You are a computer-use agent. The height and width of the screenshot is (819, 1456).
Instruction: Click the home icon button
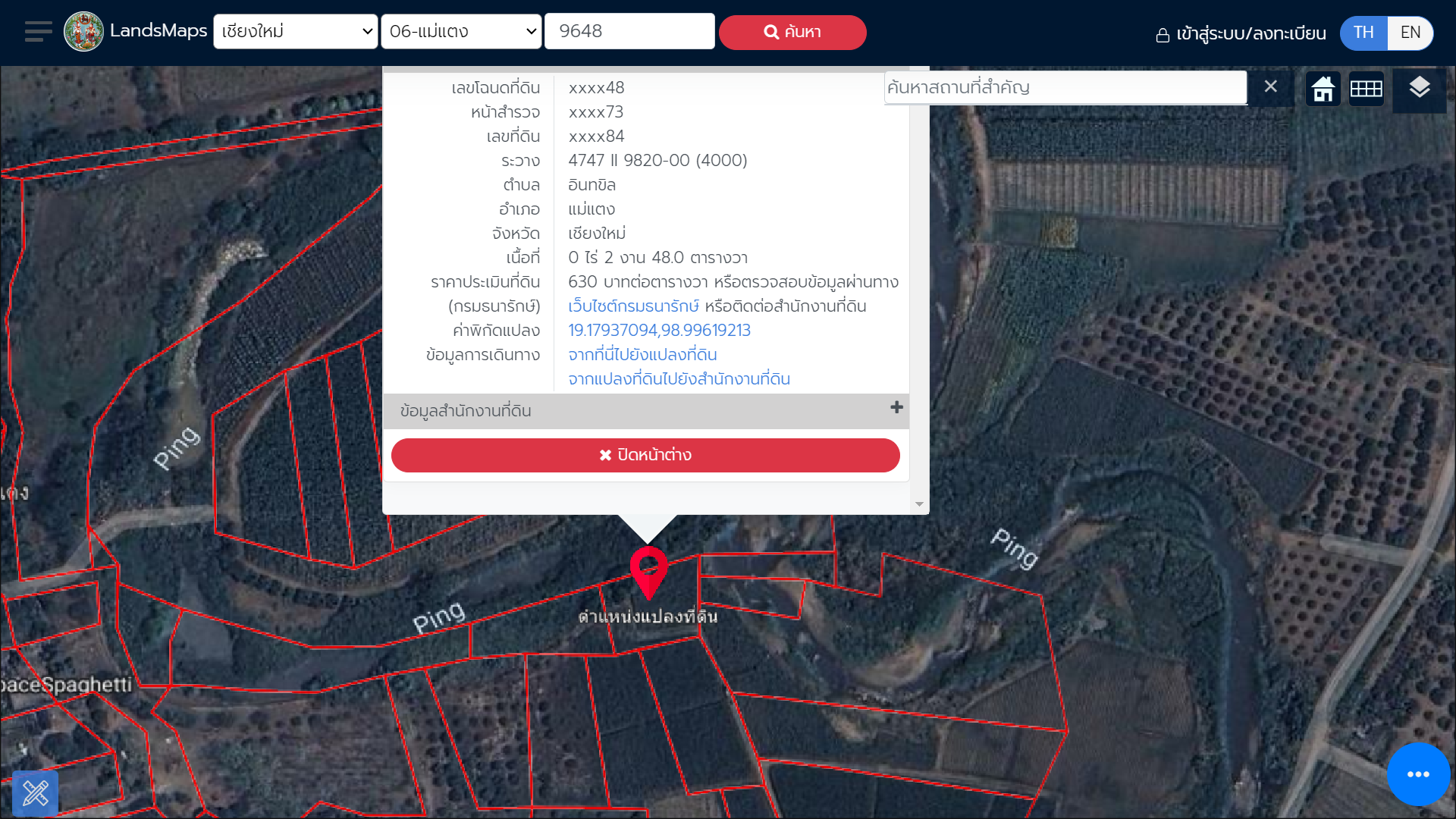click(1323, 89)
